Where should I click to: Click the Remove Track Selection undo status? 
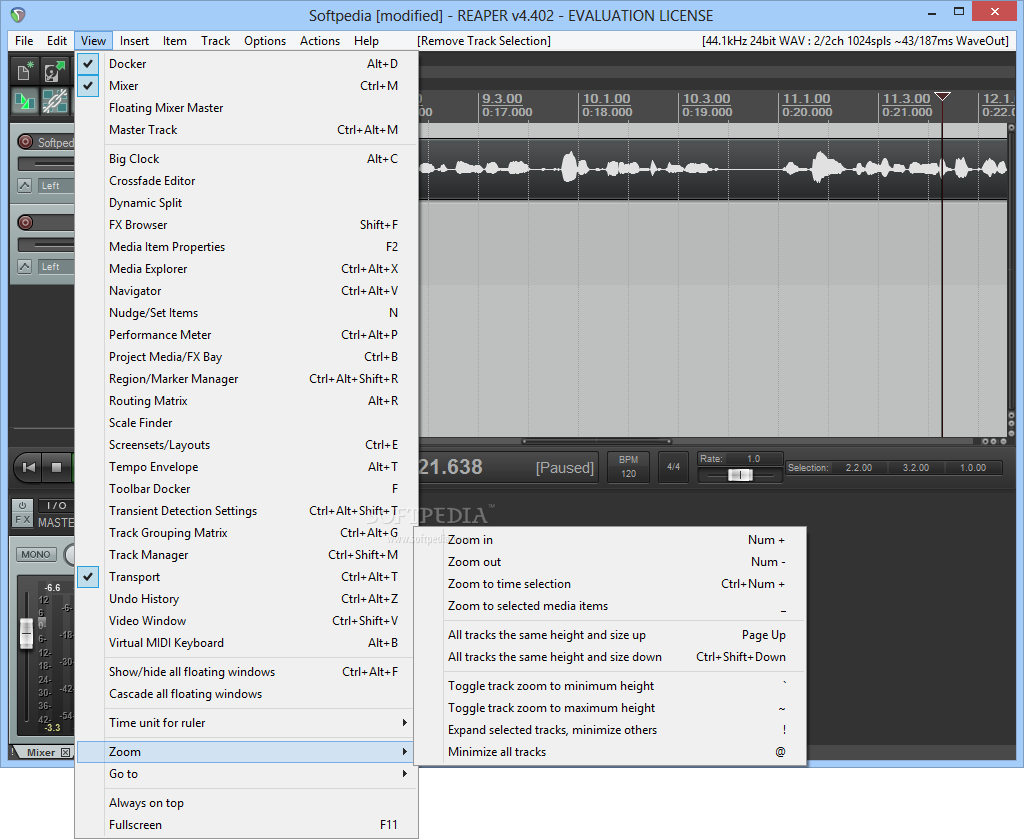point(484,40)
